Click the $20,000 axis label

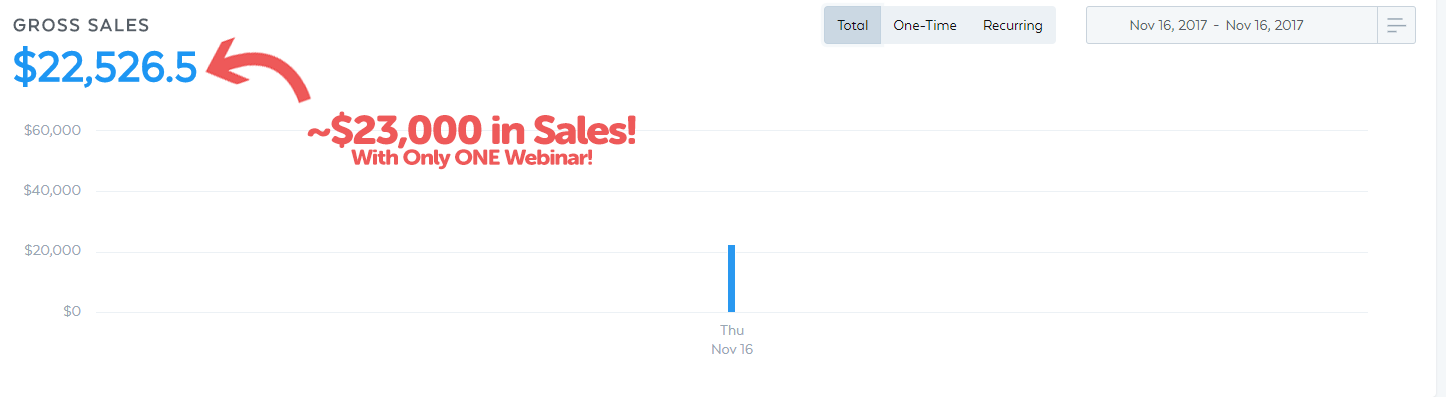(x=52, y=251)
